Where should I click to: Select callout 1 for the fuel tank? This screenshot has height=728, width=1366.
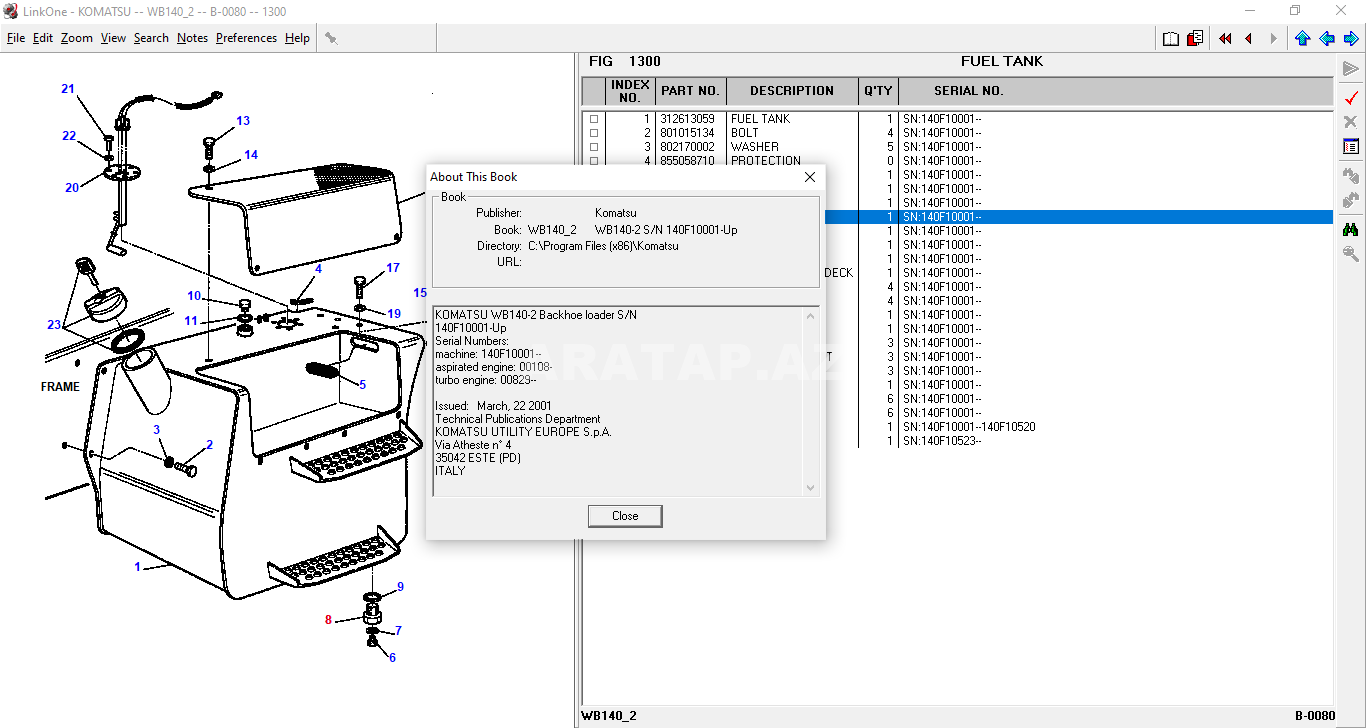click(x=138, y=567)
